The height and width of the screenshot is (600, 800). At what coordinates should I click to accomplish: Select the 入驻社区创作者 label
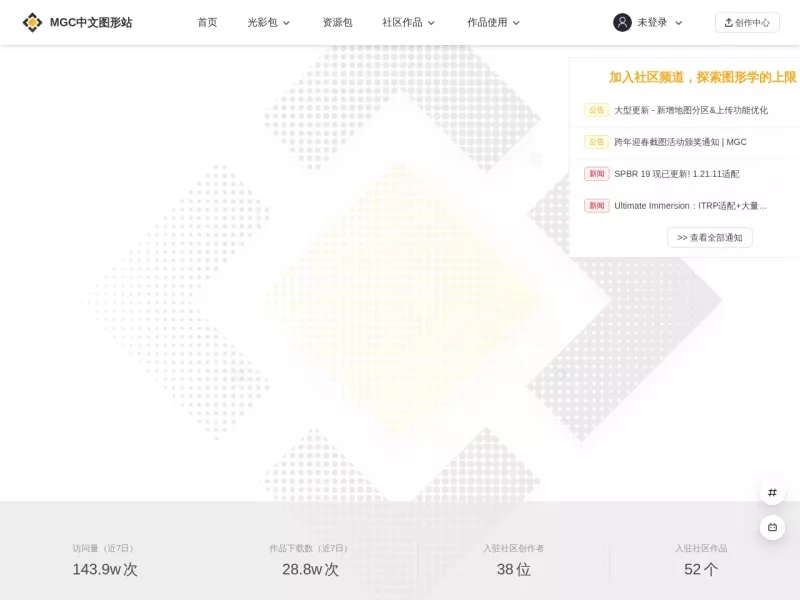513,548
